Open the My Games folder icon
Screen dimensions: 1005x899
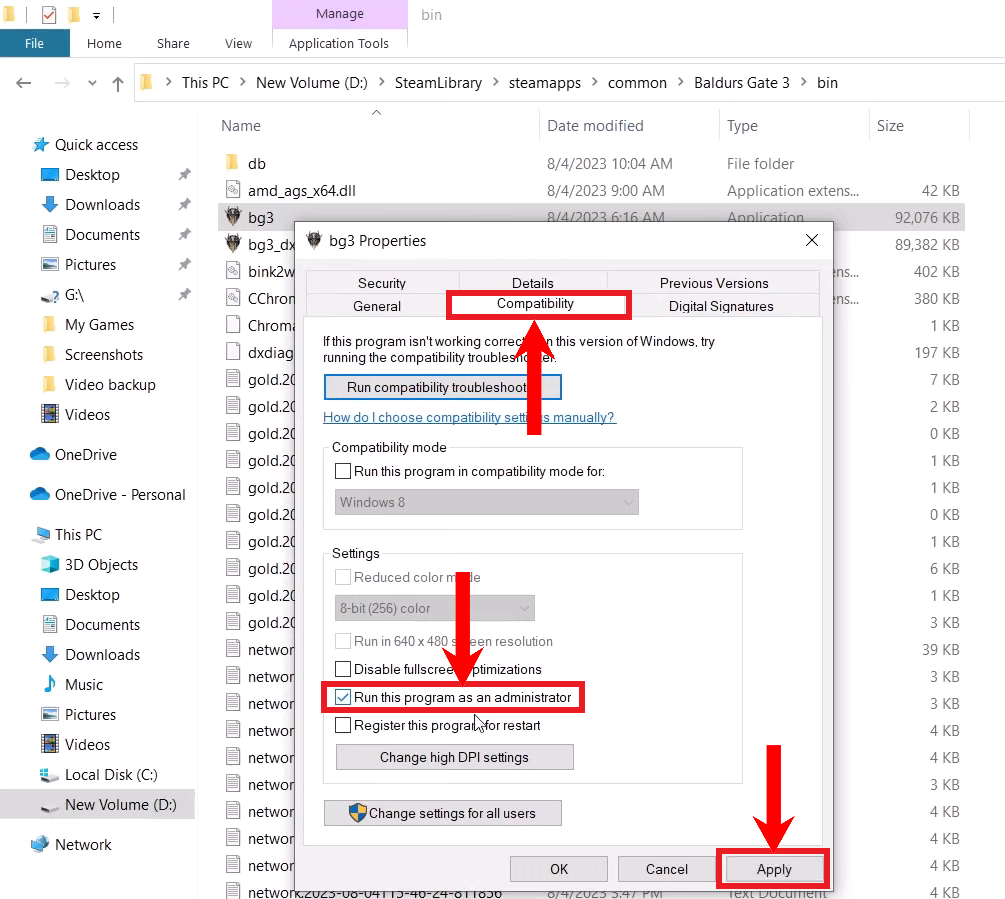click(x=49, y=325)
